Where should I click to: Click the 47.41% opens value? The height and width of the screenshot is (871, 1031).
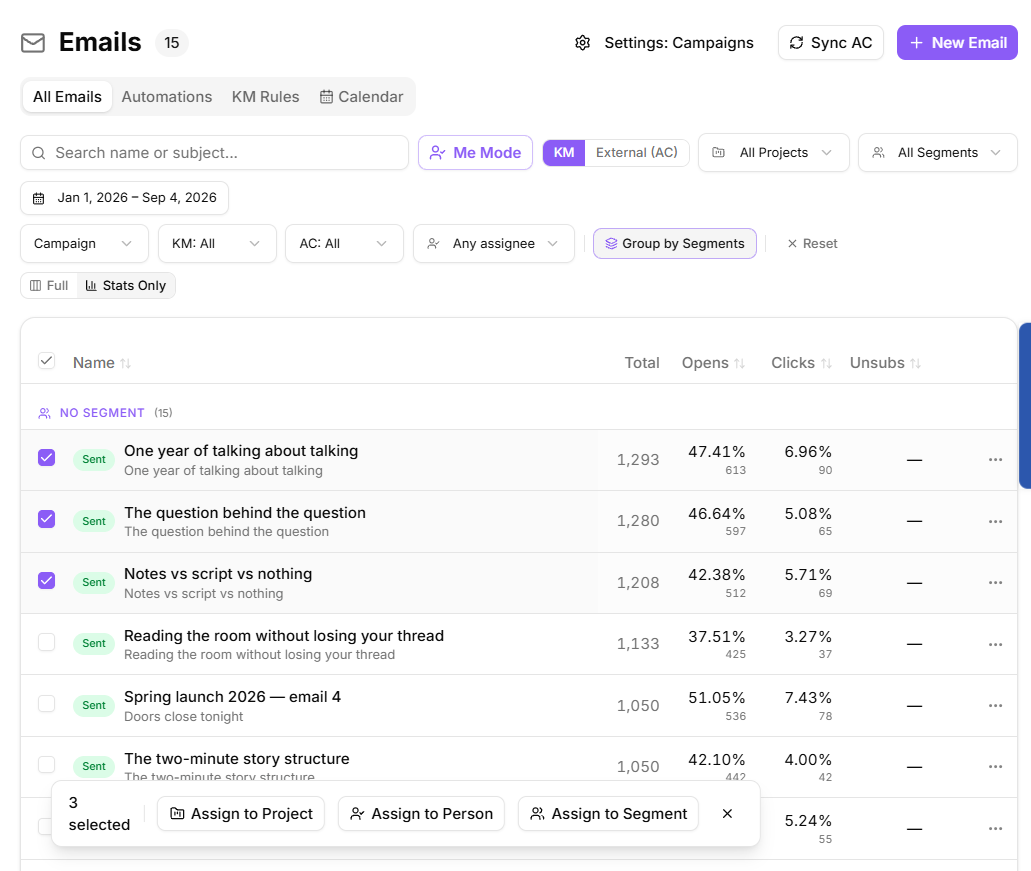(717, 452)
